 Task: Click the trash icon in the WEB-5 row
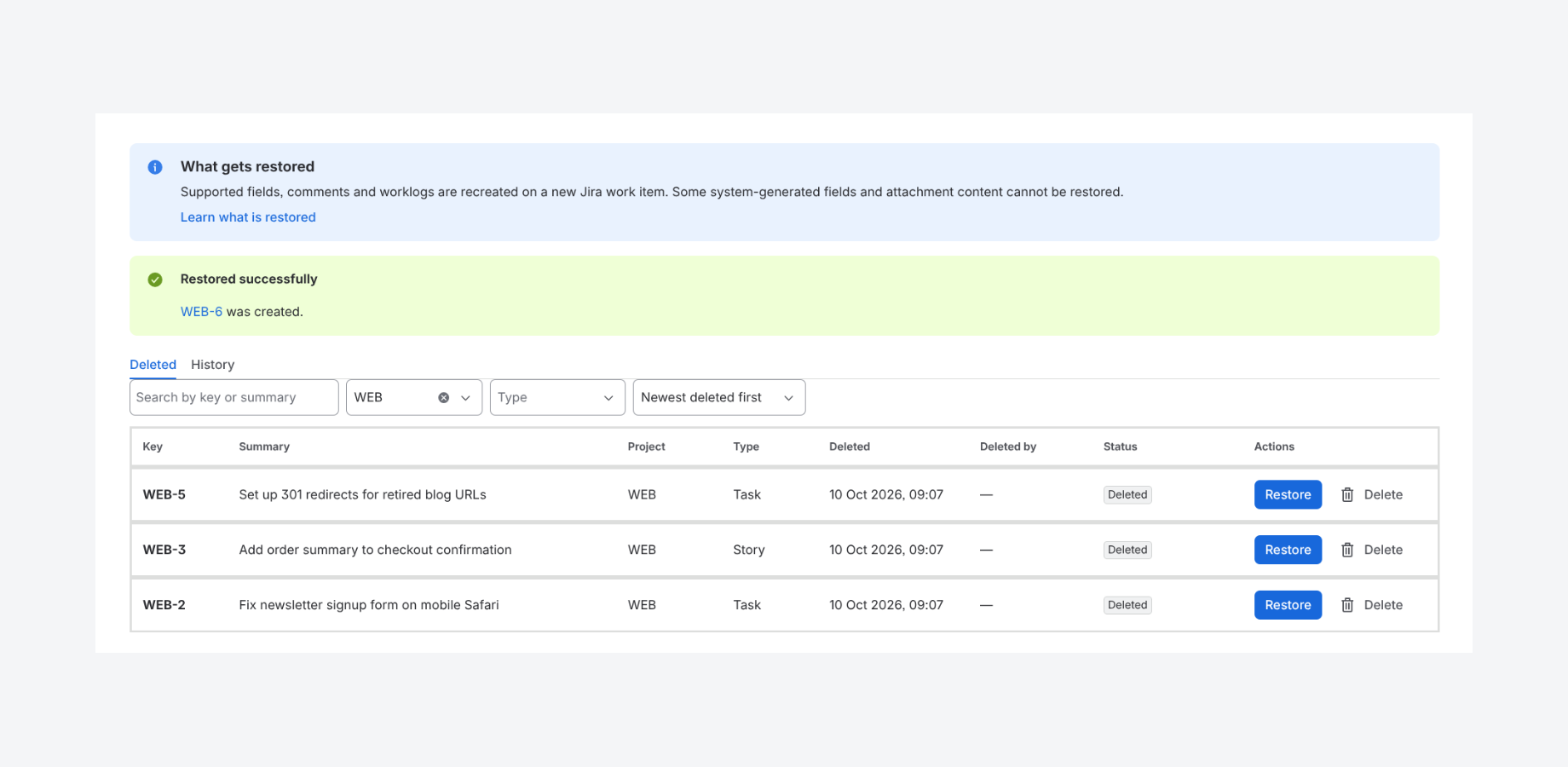[1347, 495]
